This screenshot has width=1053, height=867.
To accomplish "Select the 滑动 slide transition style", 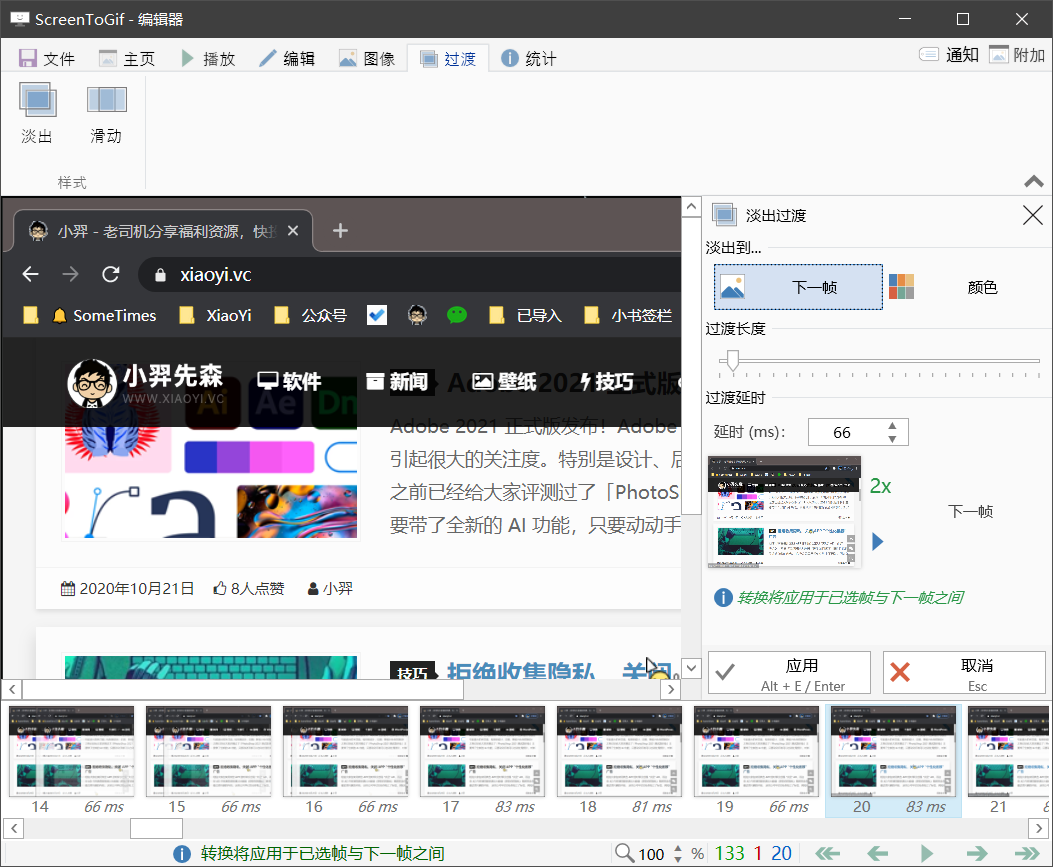I will tap(105, 112).
